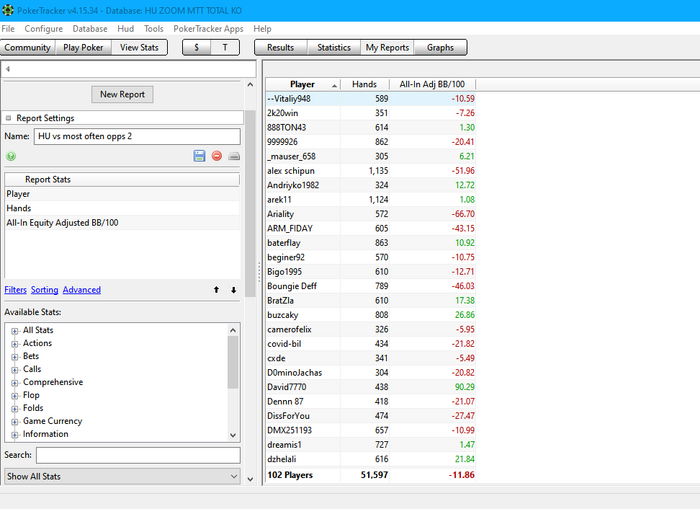
Task: Open the Advanced link
Action: pos(82,290)
